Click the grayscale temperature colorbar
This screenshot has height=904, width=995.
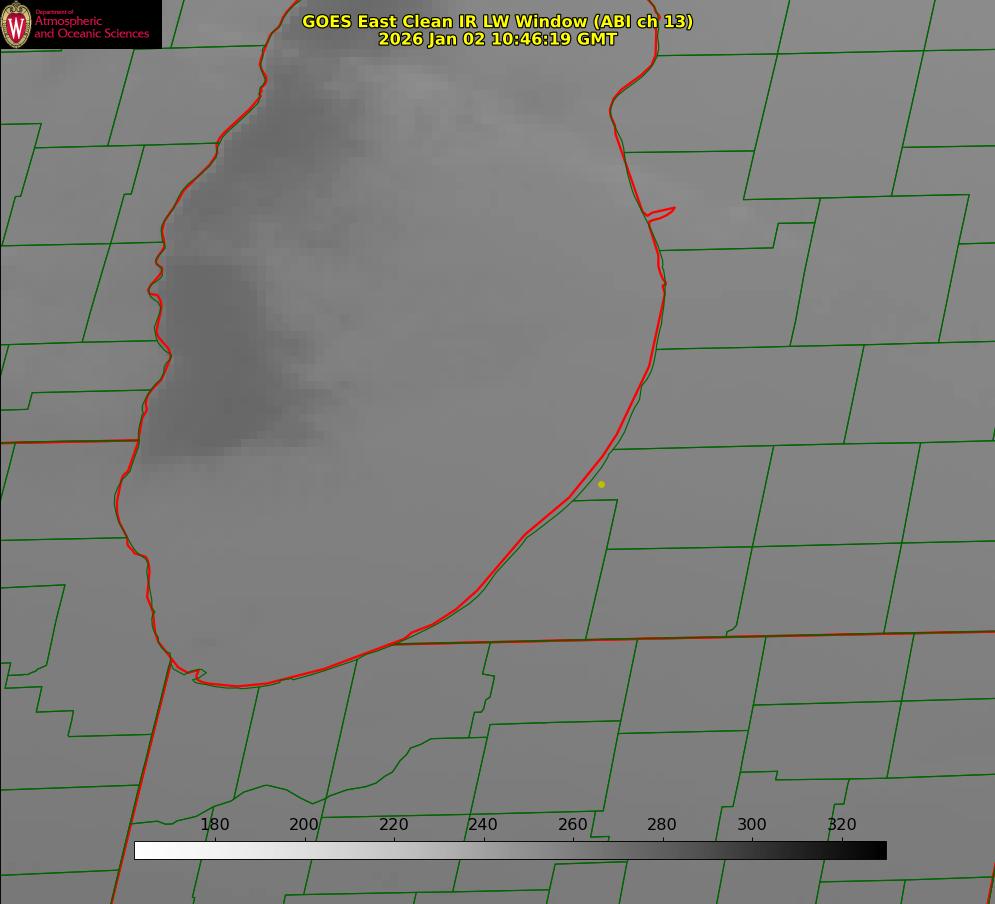[x=510, y=850]
